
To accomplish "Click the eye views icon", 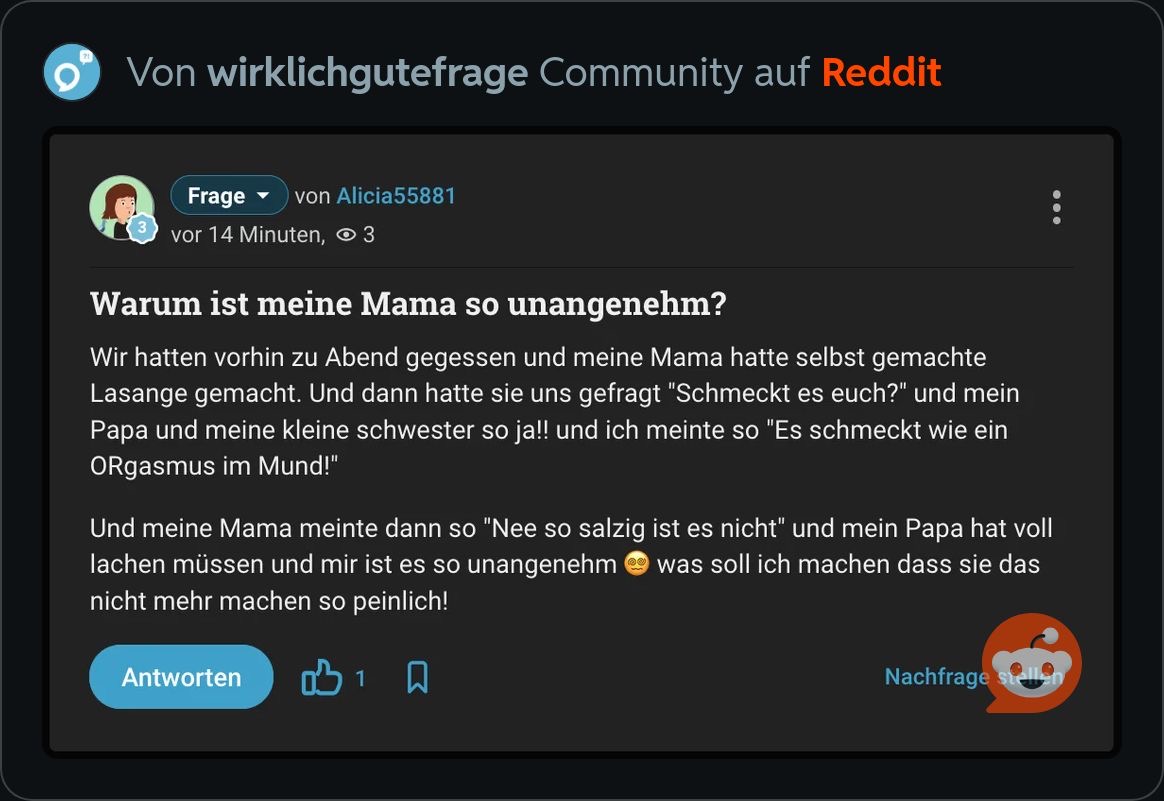I will [x=346, y=235].
